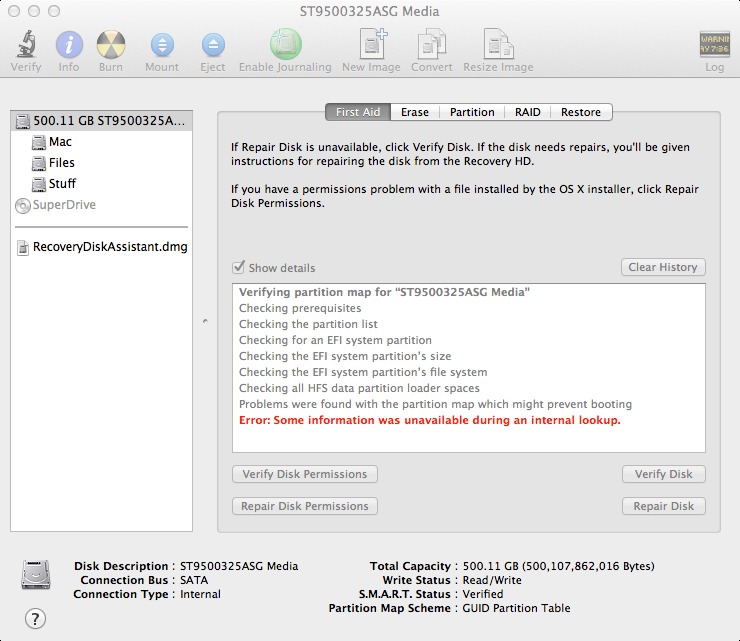Click the Resize Image toolbar icon
This screenshot has height=641, width=740.
pos(498,44)
